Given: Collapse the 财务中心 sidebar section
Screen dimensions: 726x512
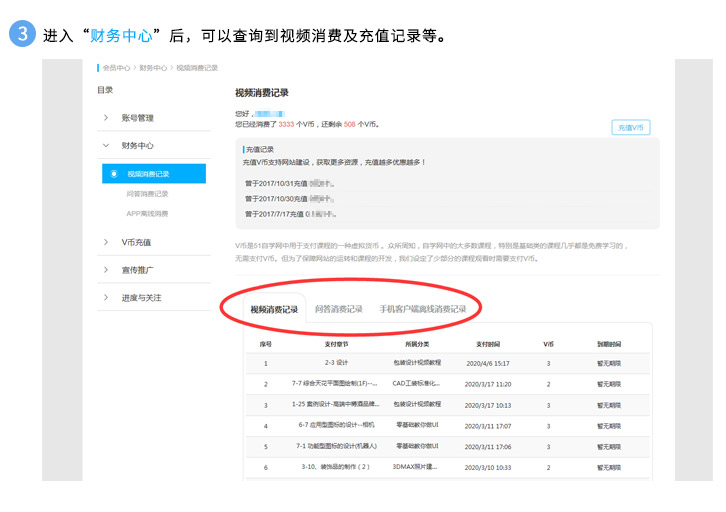Looking at the screenshot, I should tap(107, 146).
